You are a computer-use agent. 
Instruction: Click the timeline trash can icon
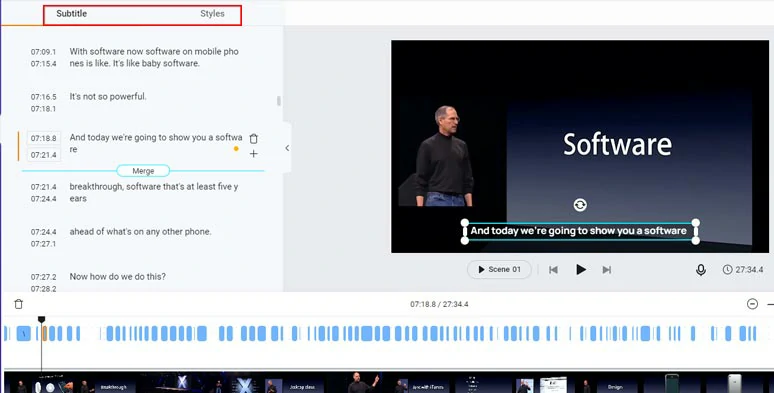(18, 304)
